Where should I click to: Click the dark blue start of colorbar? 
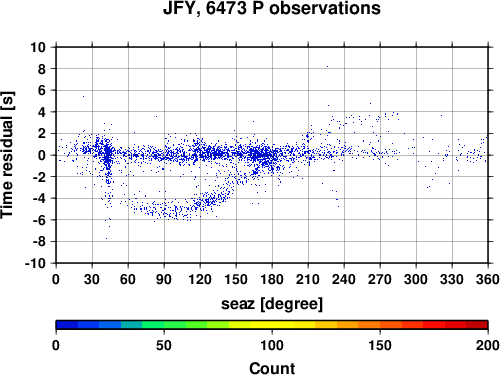tap(67, 325)
